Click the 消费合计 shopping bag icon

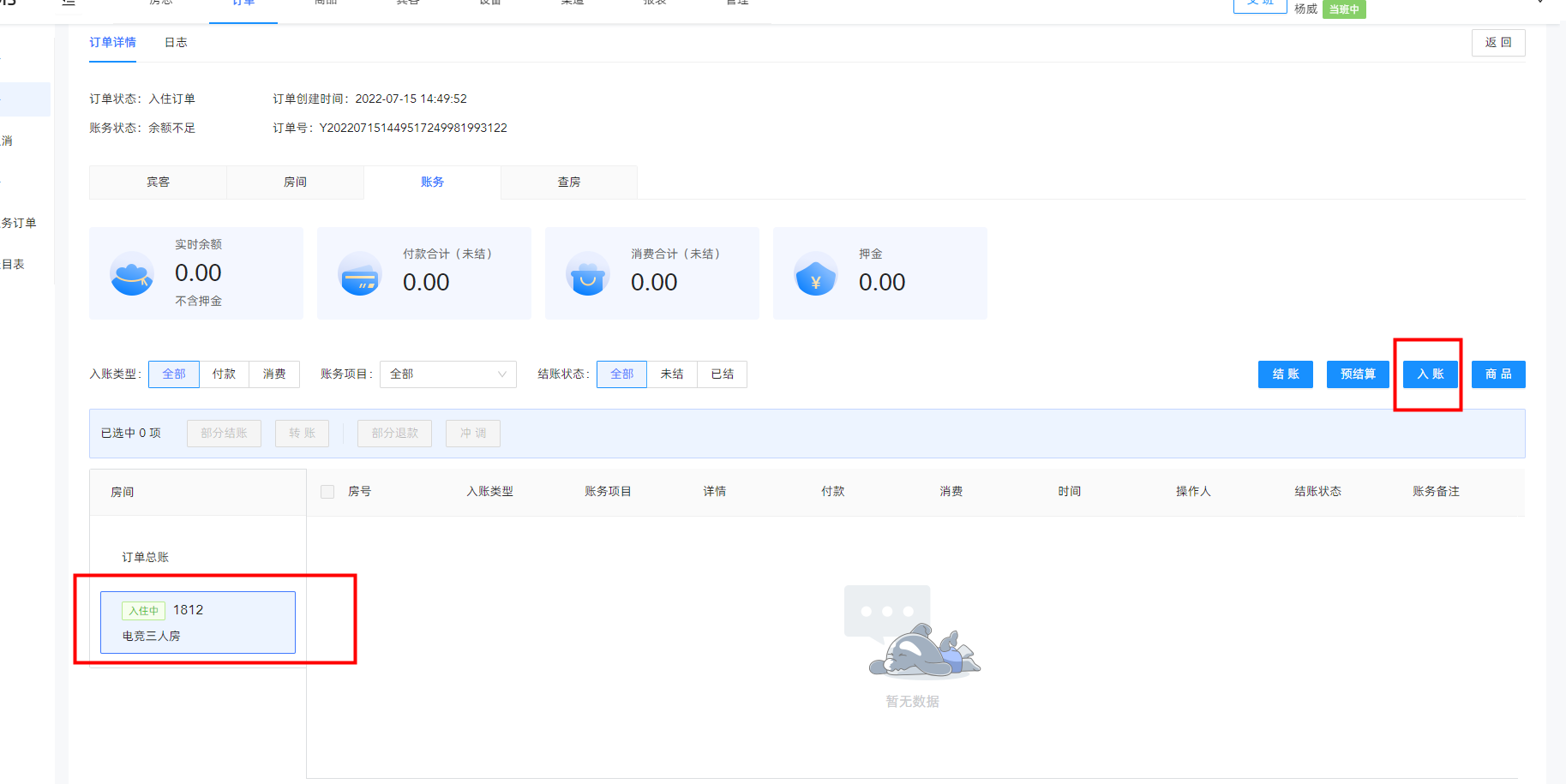click(588, 273)
